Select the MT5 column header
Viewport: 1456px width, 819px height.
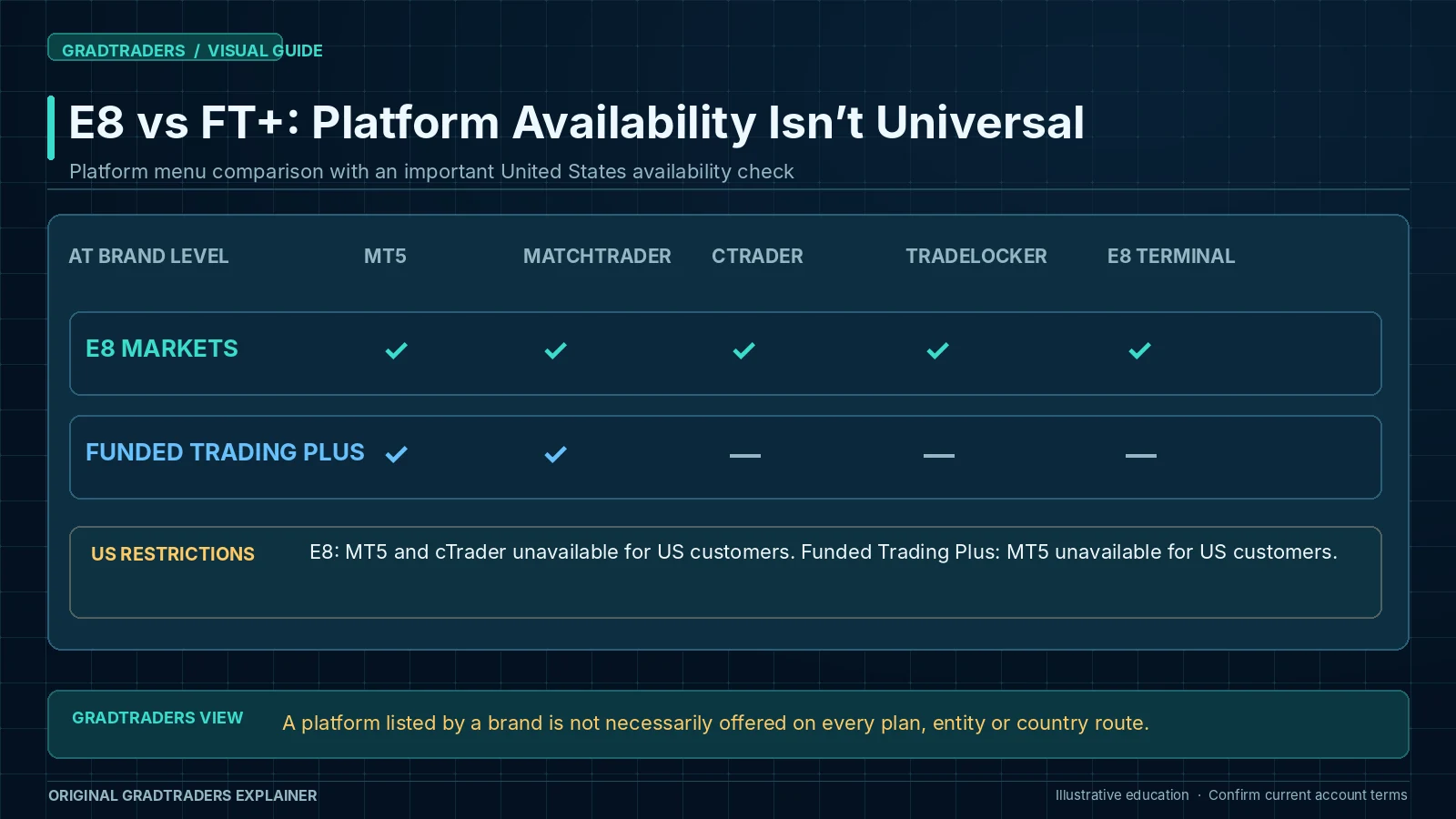point(385,257)
